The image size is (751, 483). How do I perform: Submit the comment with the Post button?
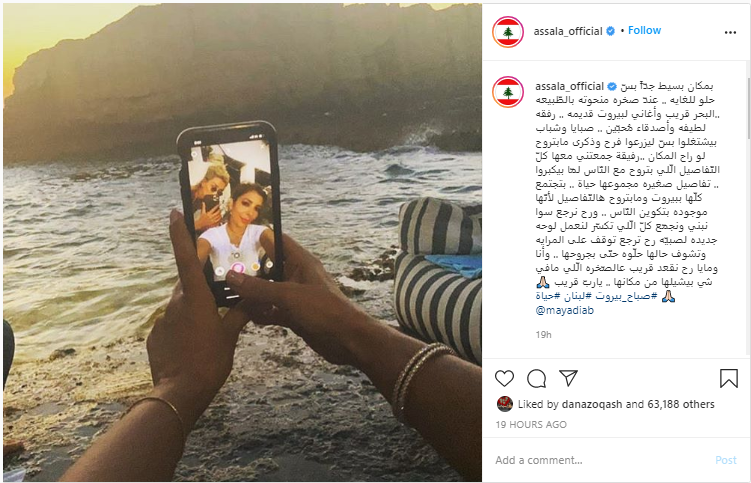tap(726, 460)
